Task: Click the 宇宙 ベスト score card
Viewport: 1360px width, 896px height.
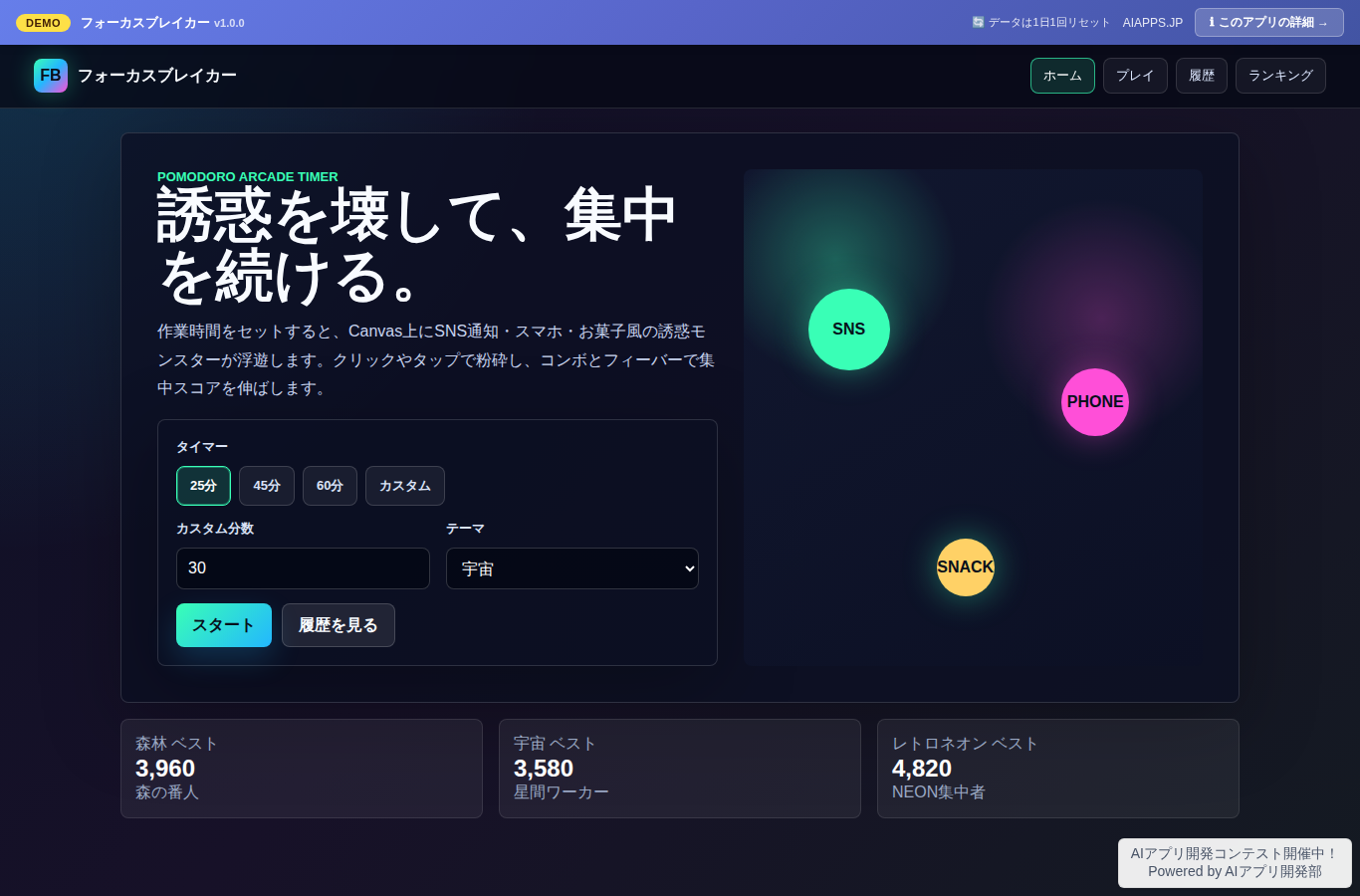Action: click(x=680, y=769)
